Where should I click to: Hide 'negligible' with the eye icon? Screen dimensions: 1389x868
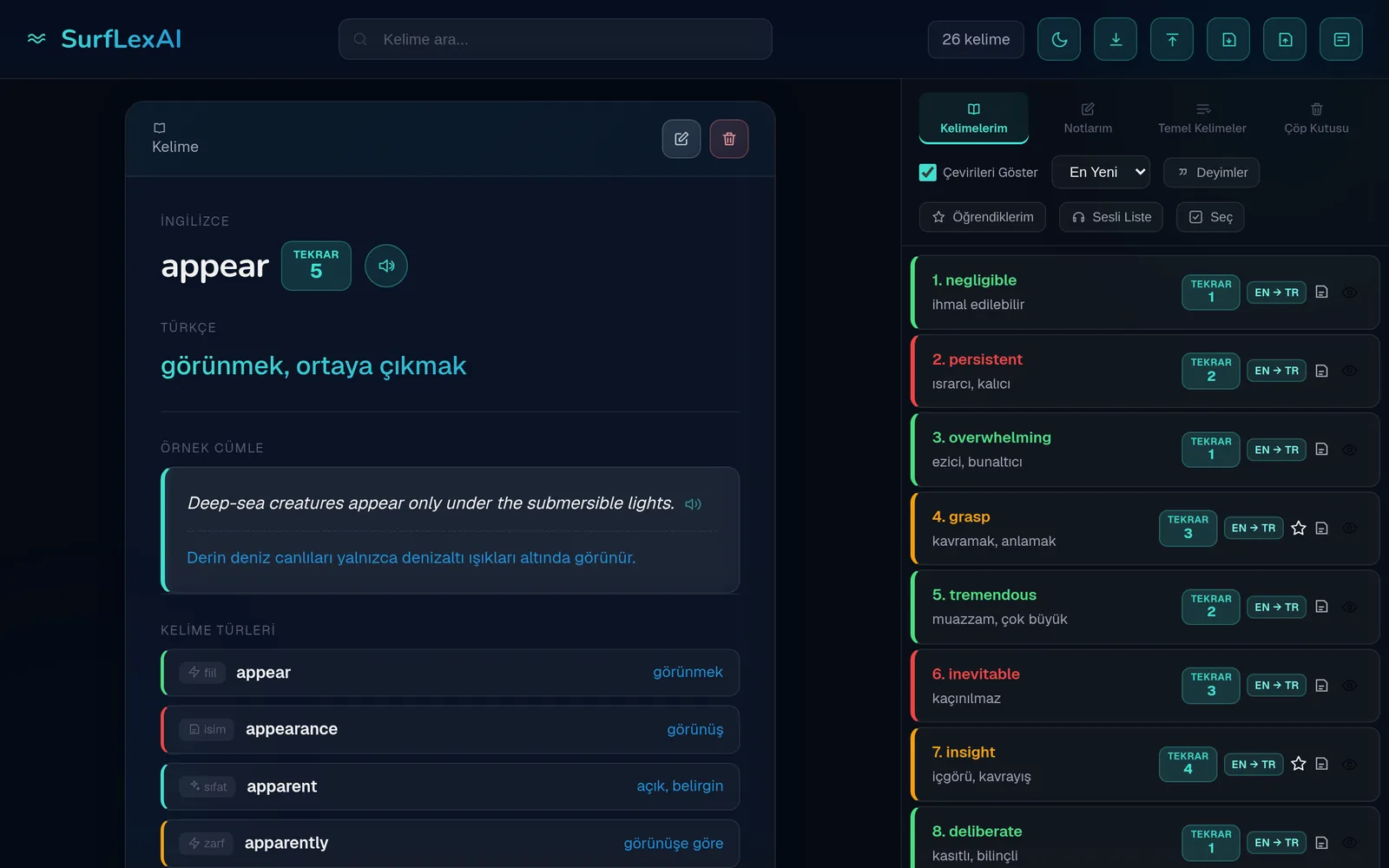pos(1349,293)
